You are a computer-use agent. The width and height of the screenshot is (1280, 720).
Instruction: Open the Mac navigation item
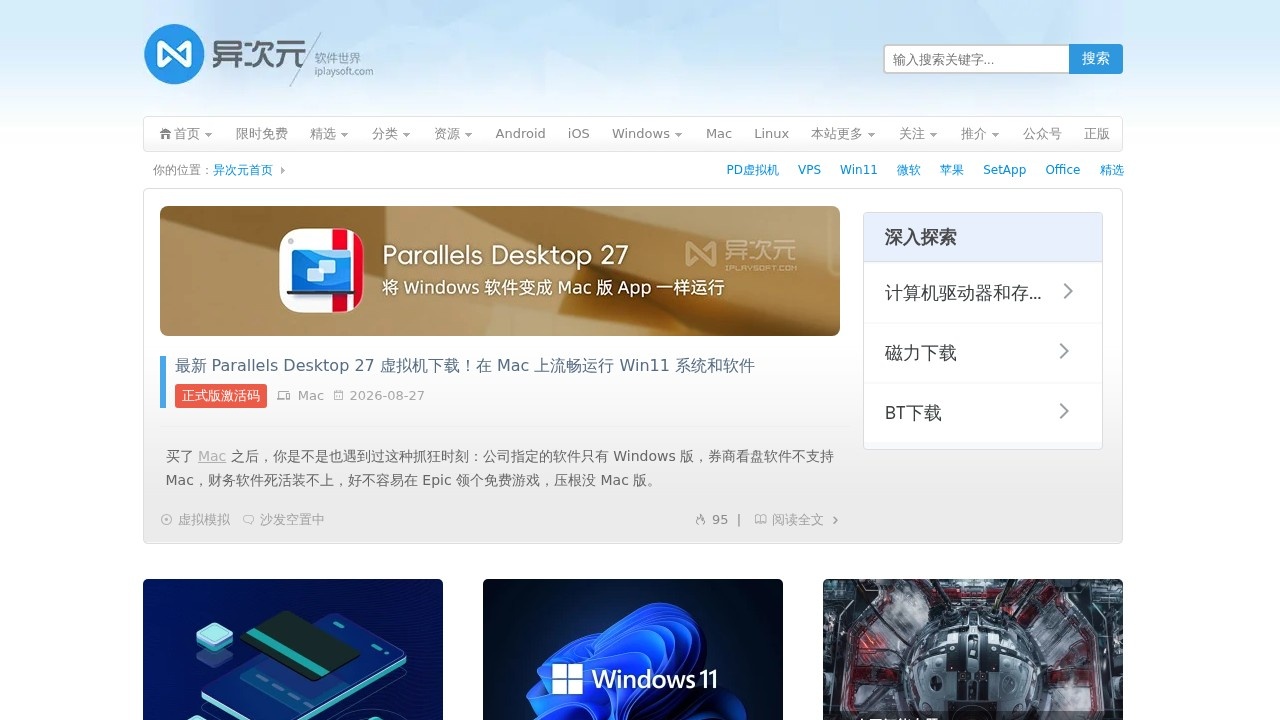[x=719, y=134]
